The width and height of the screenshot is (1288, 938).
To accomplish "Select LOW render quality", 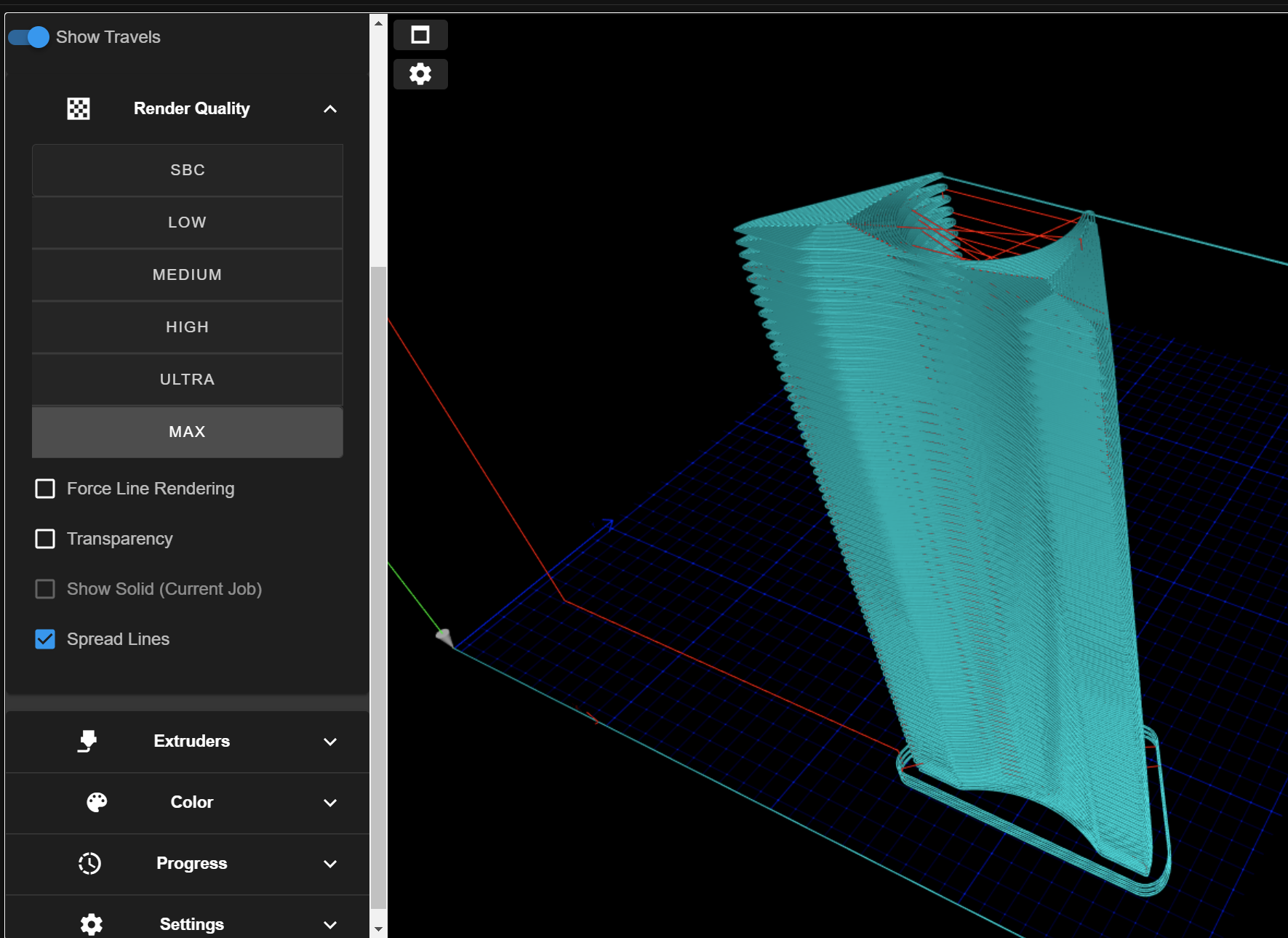I will click(188, 223).
